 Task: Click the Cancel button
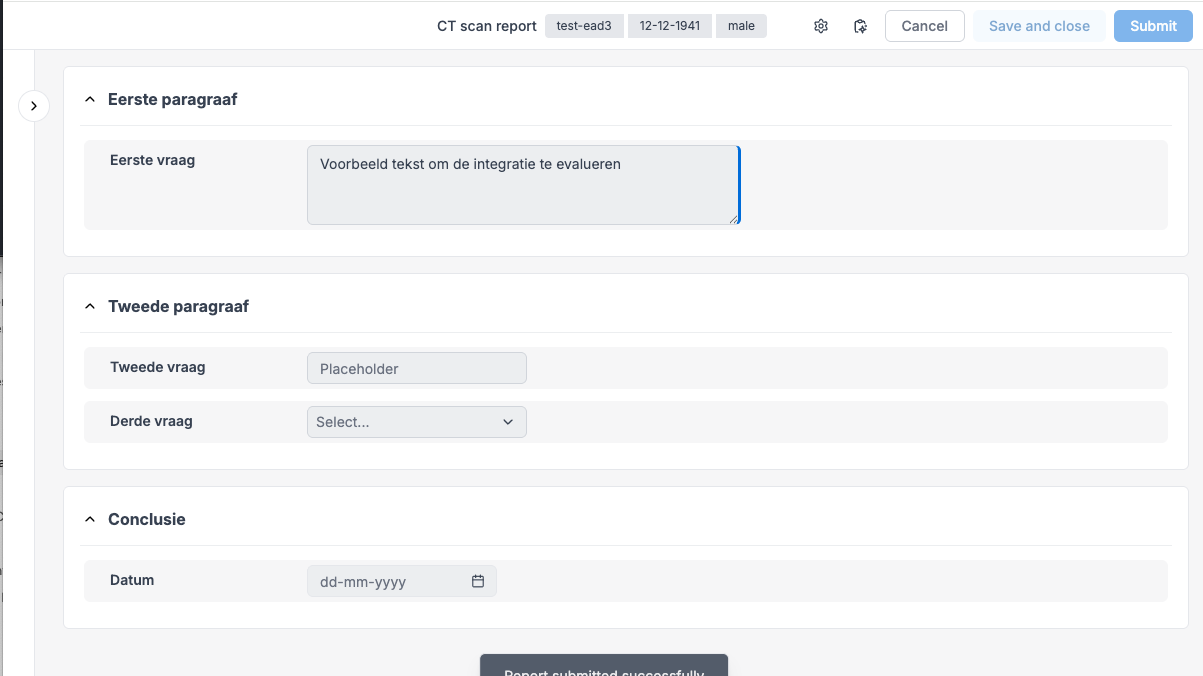[924, 26]
